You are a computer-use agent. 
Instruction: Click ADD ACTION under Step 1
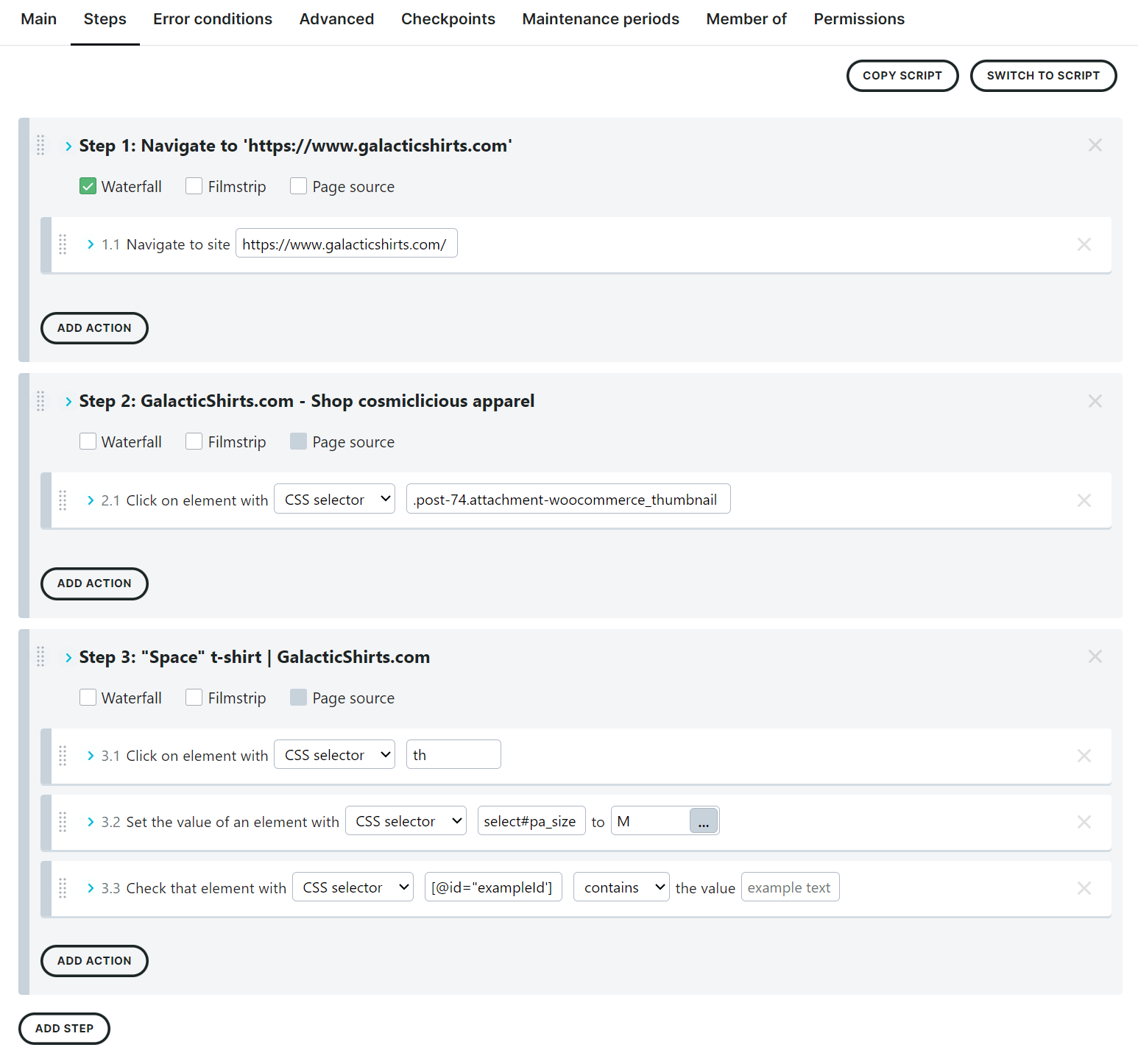pos(94,328)
